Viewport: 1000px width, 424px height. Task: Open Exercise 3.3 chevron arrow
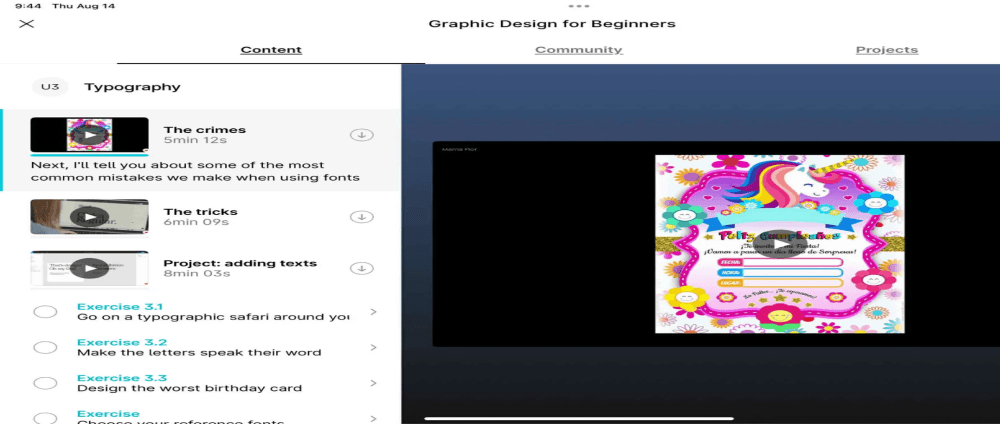tap(374, 383)
